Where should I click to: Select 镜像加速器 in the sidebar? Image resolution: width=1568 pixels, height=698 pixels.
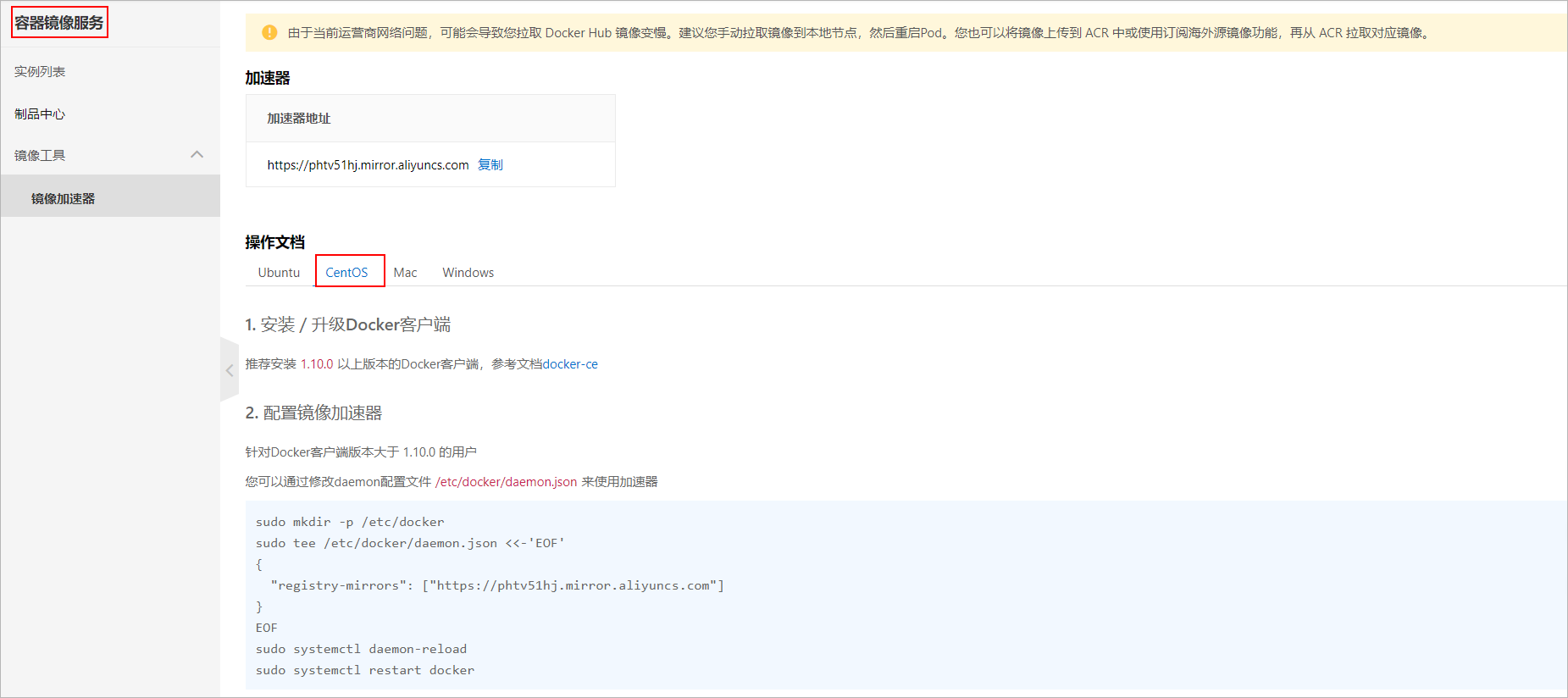point(64,199)
